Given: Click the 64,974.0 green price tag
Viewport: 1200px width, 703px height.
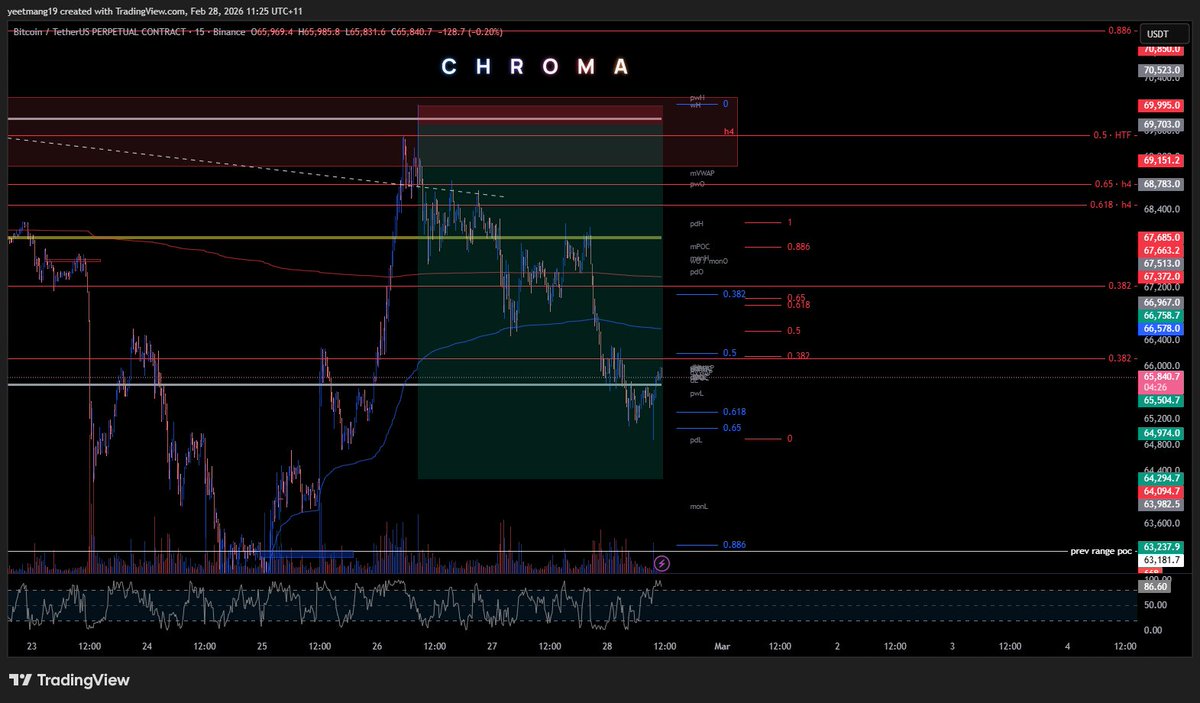Looking at the screenshot, I should (x=1162, y=433).
